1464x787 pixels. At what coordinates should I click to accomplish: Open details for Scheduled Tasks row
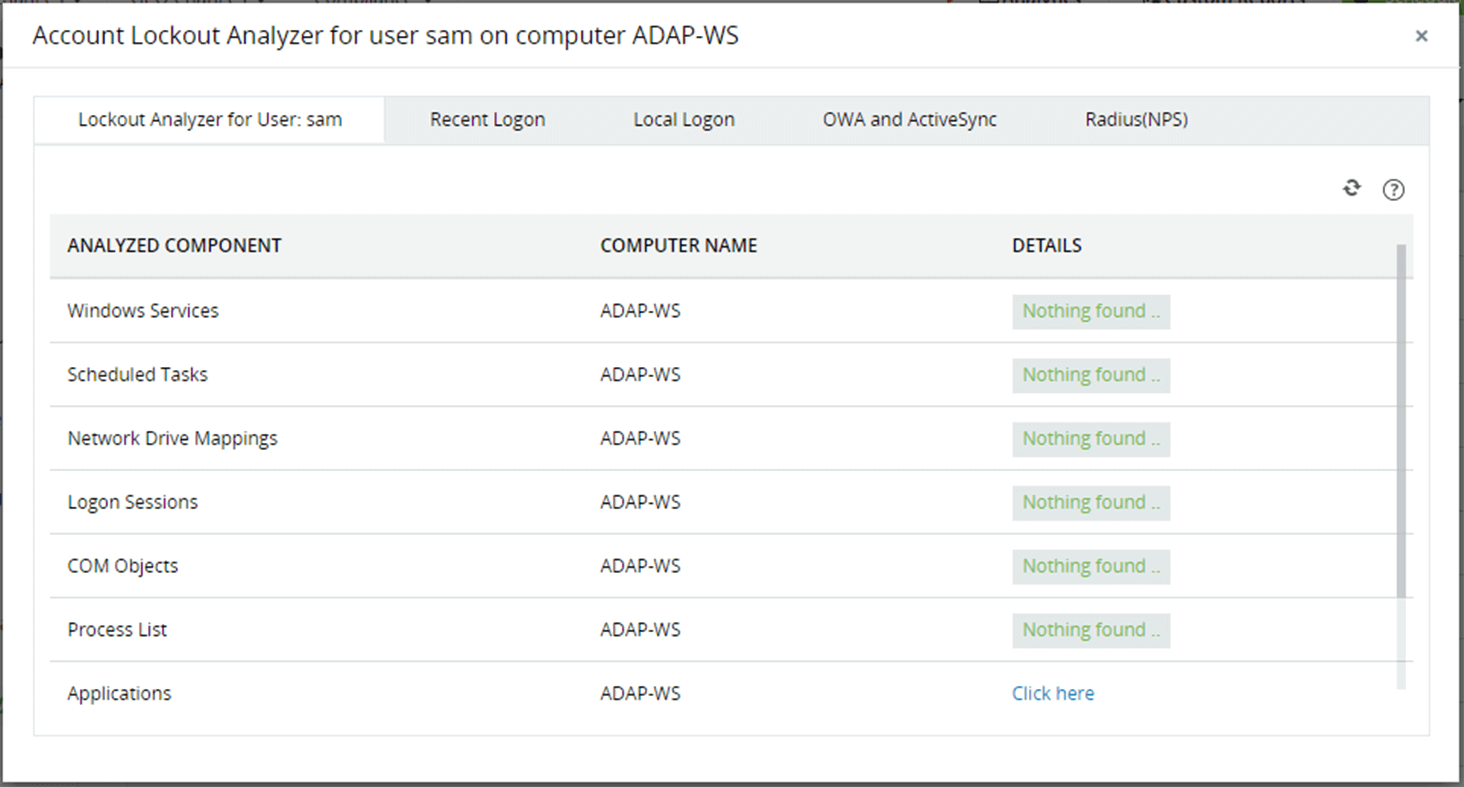click(x=1090, y=375)
